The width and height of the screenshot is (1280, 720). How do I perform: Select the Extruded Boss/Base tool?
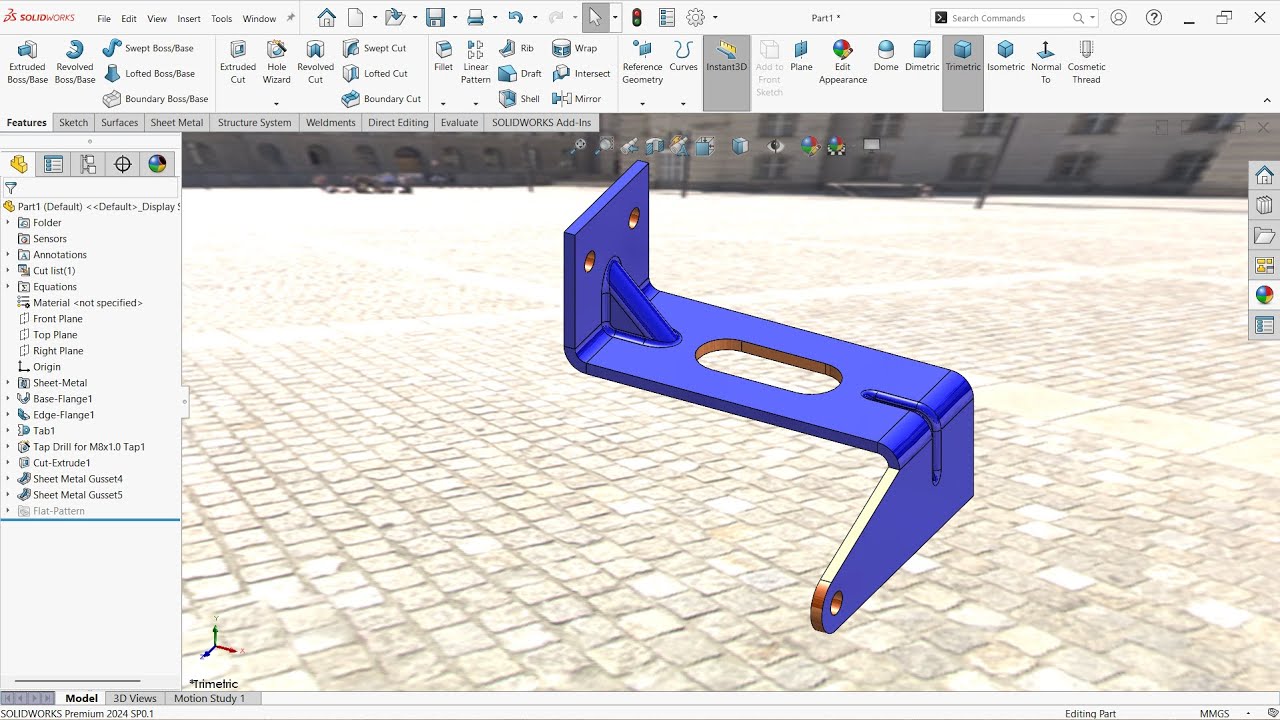click(x=27, y=62)
